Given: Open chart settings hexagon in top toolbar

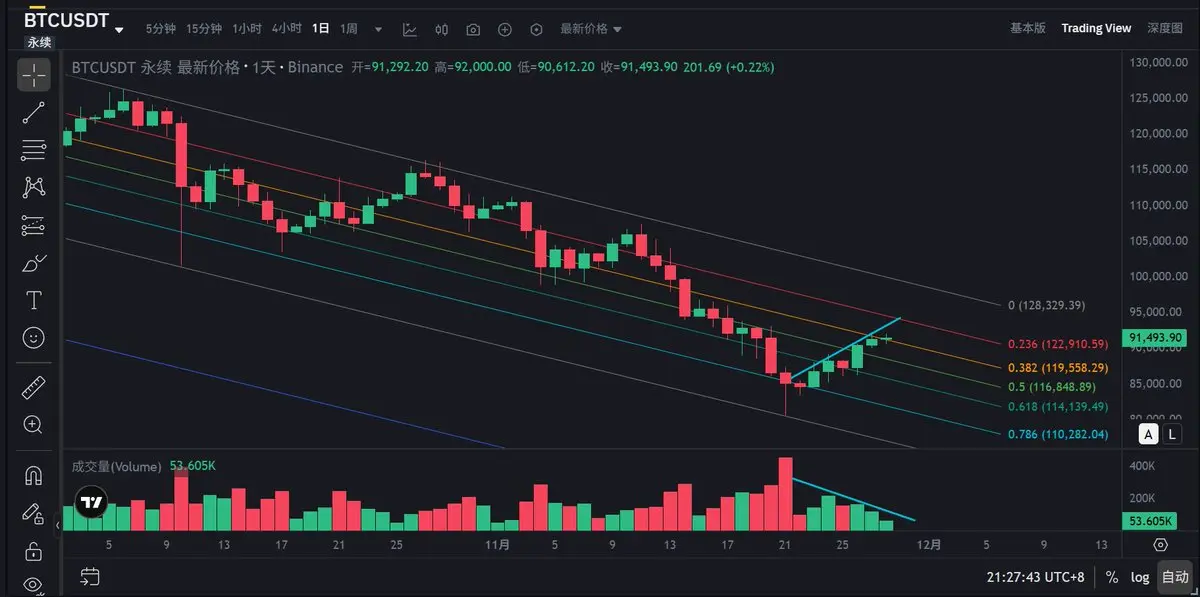Looking at the screenshot, I should (536, 29).
